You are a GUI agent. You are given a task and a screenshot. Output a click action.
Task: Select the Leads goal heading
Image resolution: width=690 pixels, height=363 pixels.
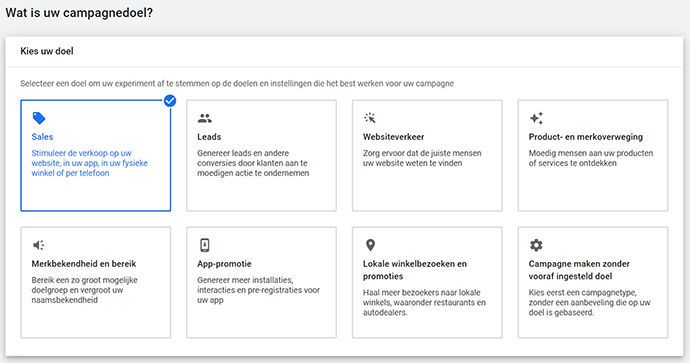[x=209, y=137]
